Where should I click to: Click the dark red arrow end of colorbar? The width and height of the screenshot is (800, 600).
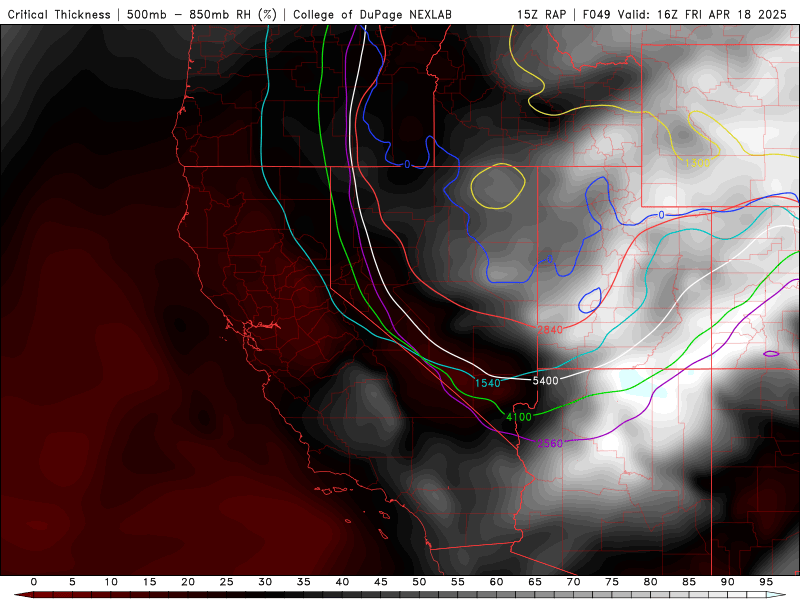tap(23, 595)
